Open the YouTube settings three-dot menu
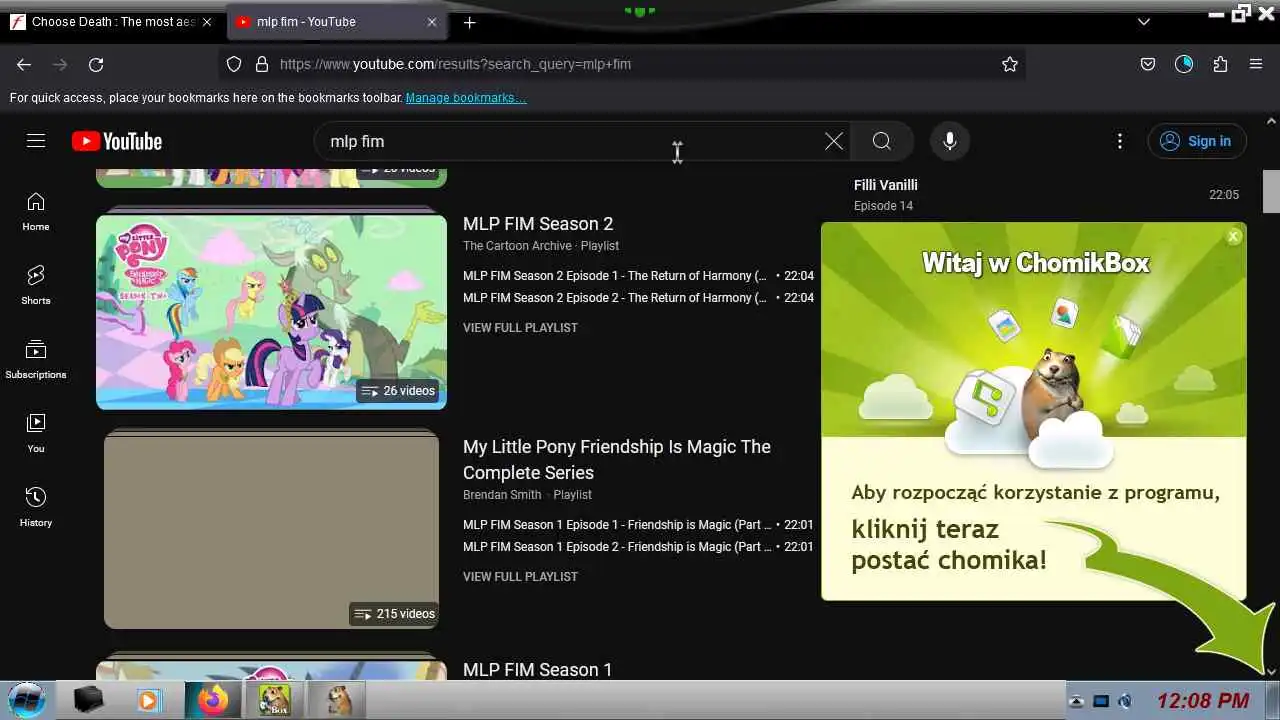This screenshot has width=1280, height=720. [x=1120, y=141]
